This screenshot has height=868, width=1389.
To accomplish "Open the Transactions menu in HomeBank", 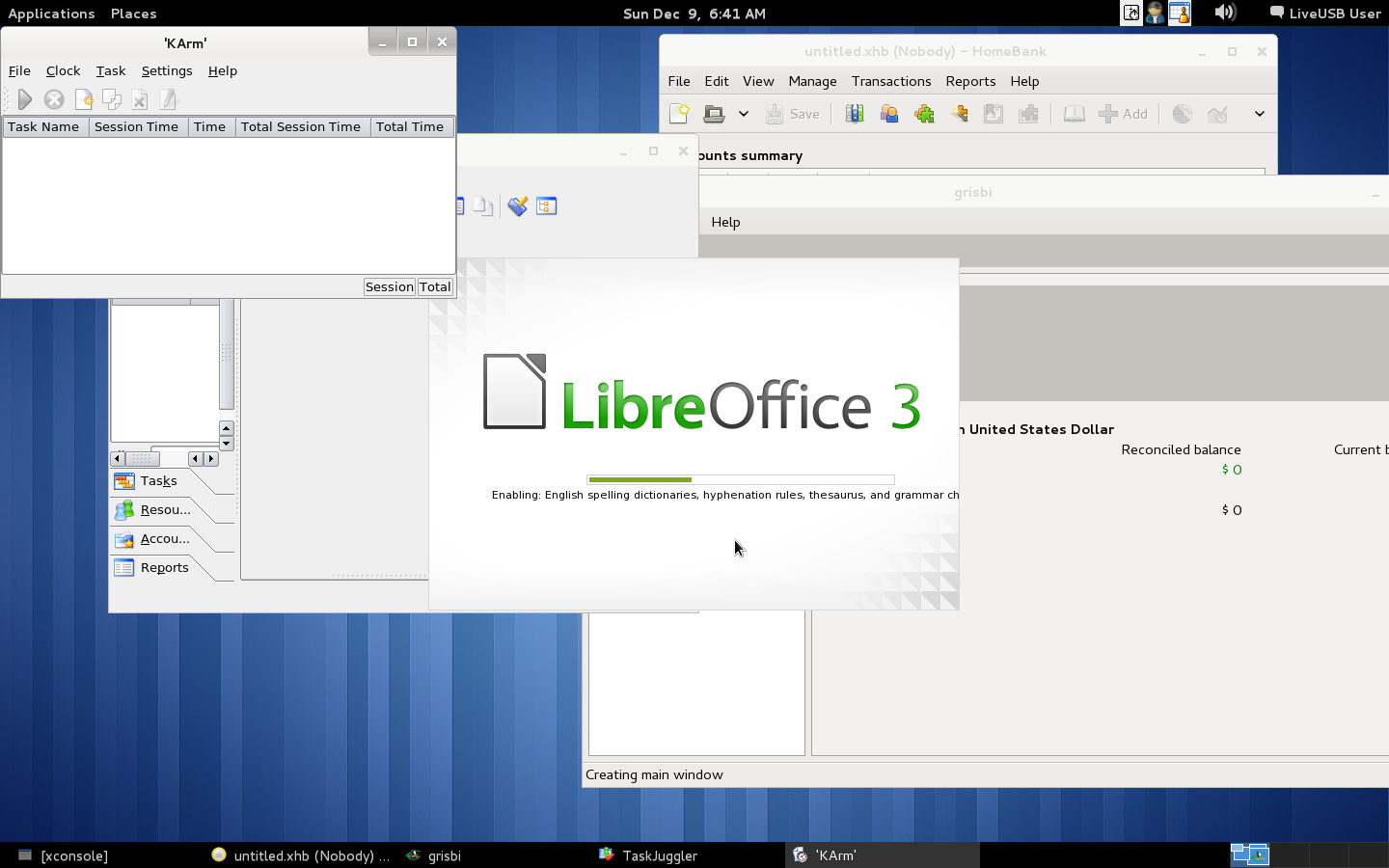I will pyautogui.click(x=891, y=82).
